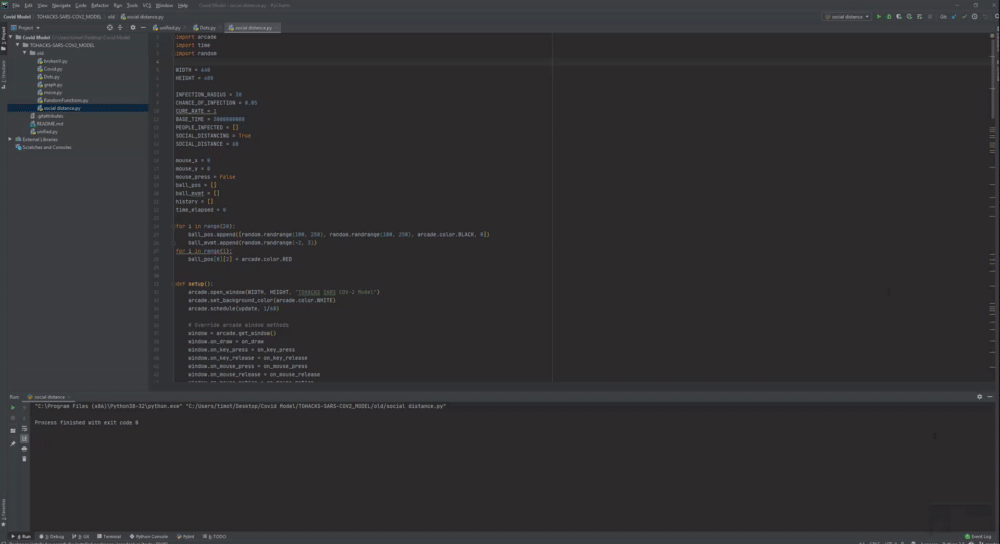Open the File menu

pos(16,5)
